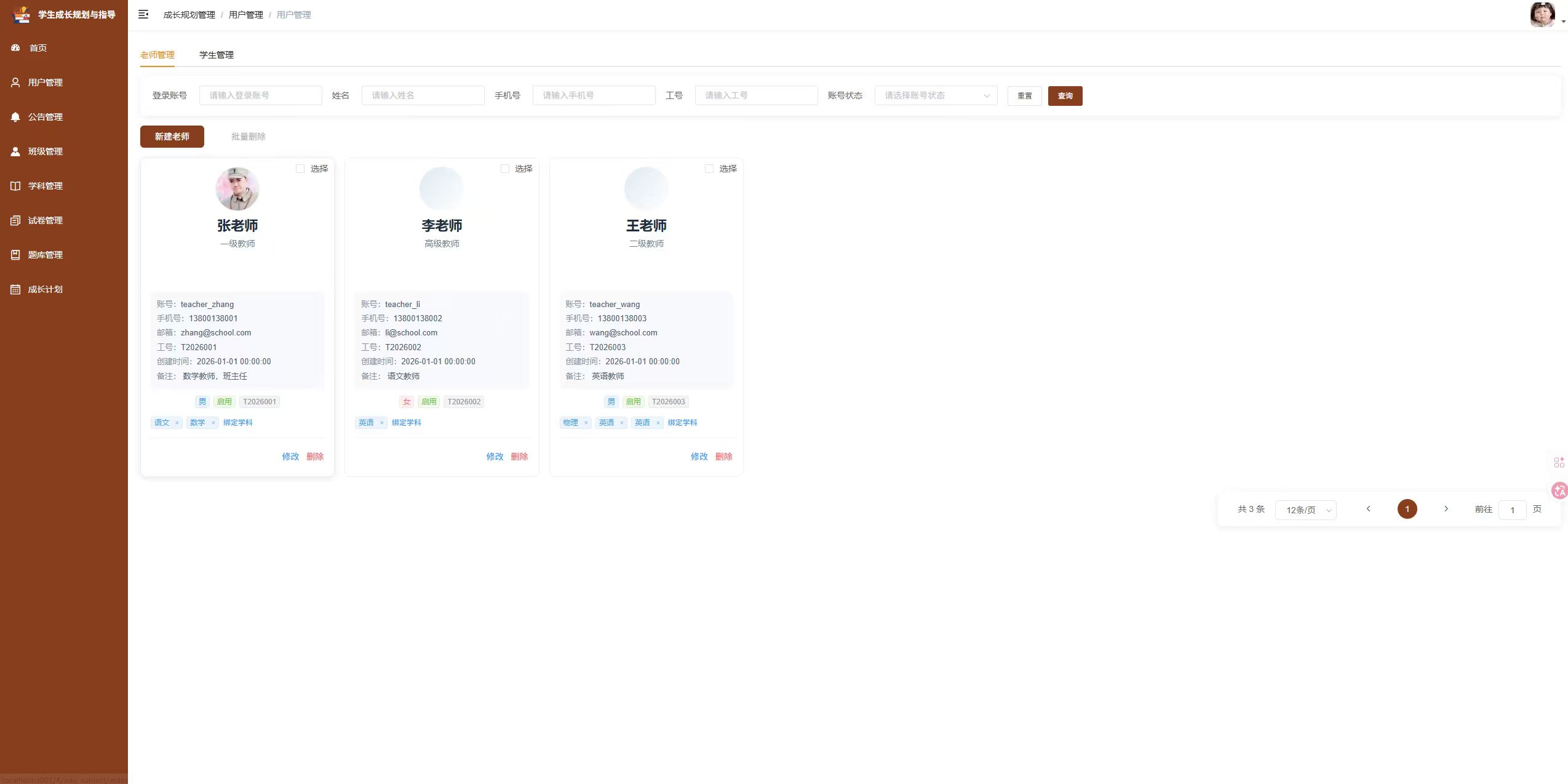The width and height of the screenshot is (1568, 784).
Task: Open 试卷管理 in the sidebar
Action: coord(64,220)
